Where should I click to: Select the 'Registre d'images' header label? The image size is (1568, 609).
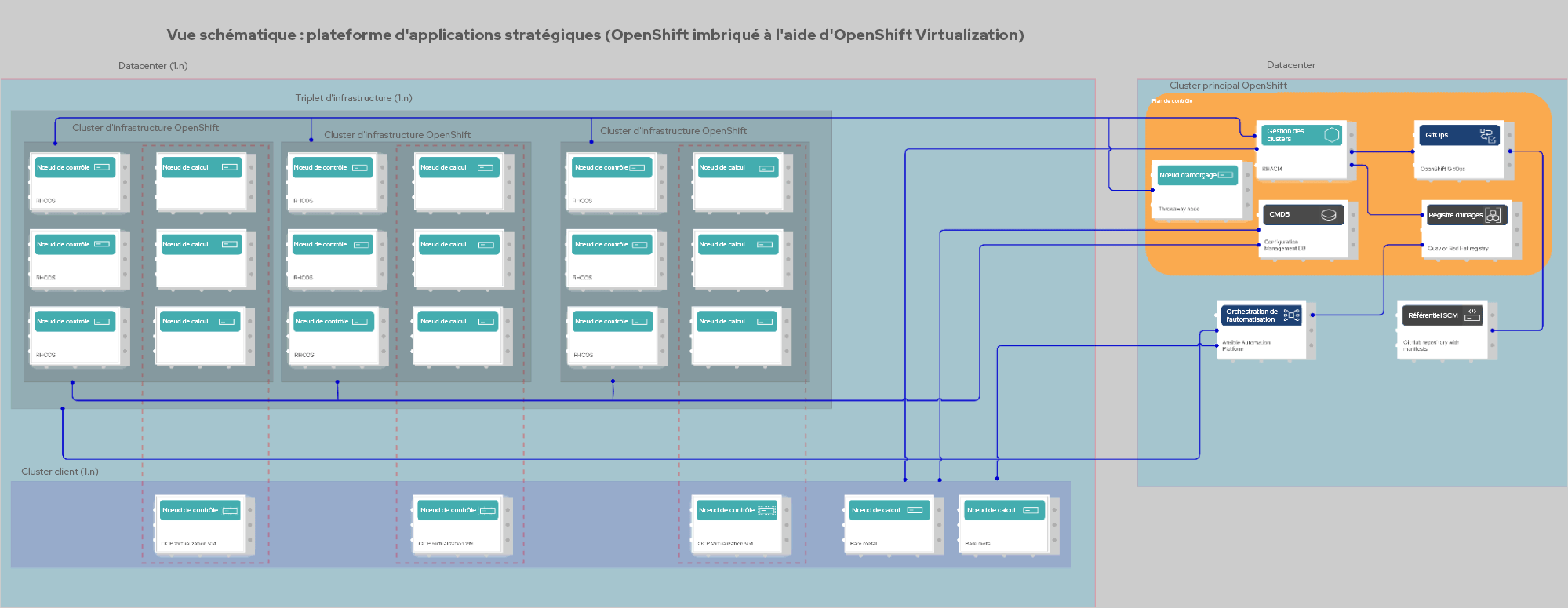pos(1455,215)
